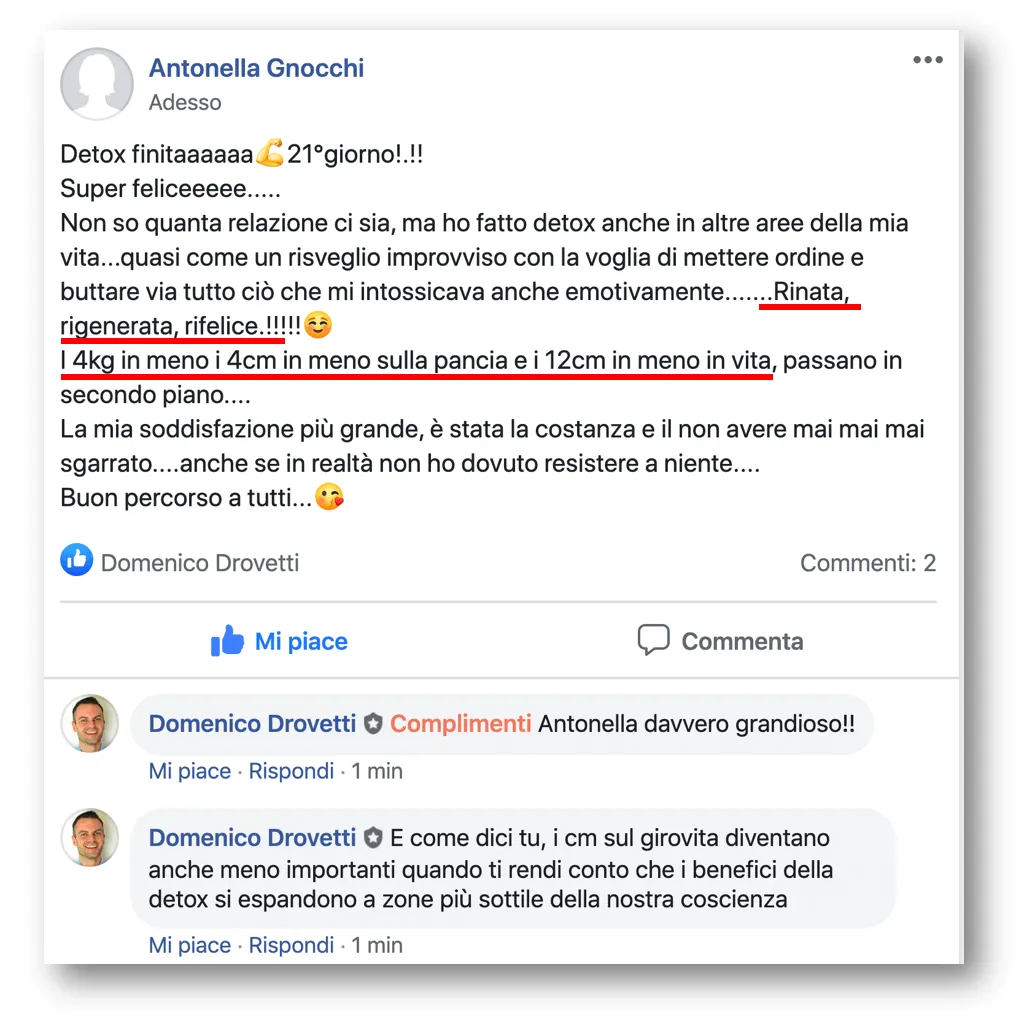
Task: Open Domenico Drovetti name in first comment
Action: (x=252, y=723)
